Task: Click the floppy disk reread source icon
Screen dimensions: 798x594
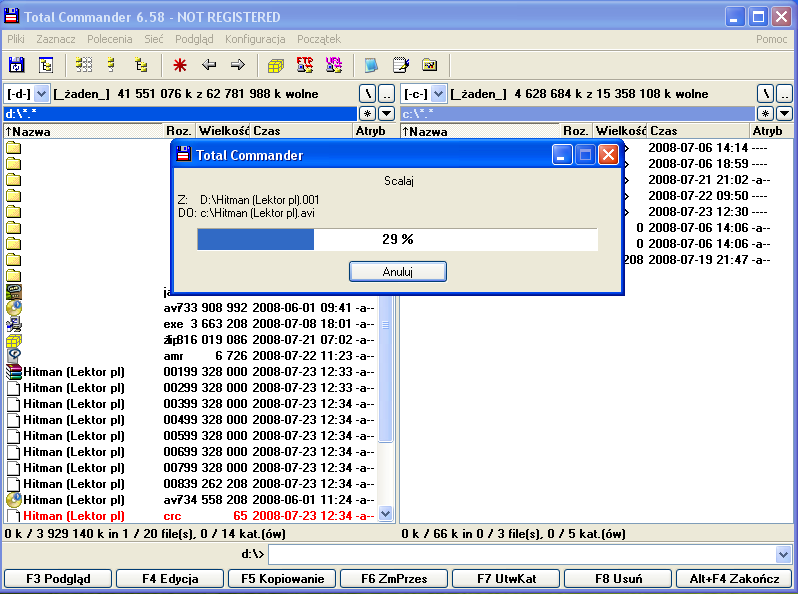Action: 17,65
